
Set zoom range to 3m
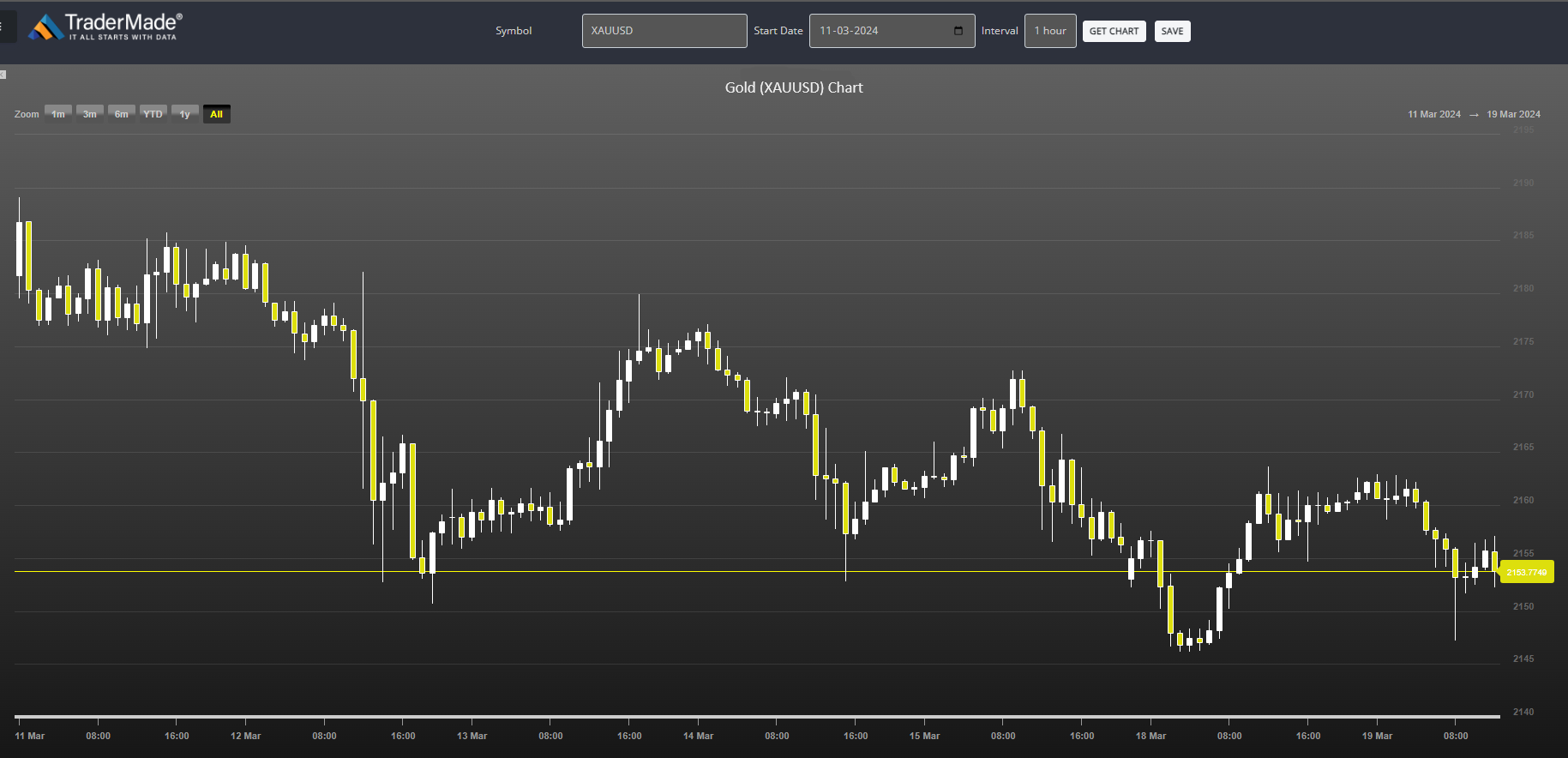point(90,114)
